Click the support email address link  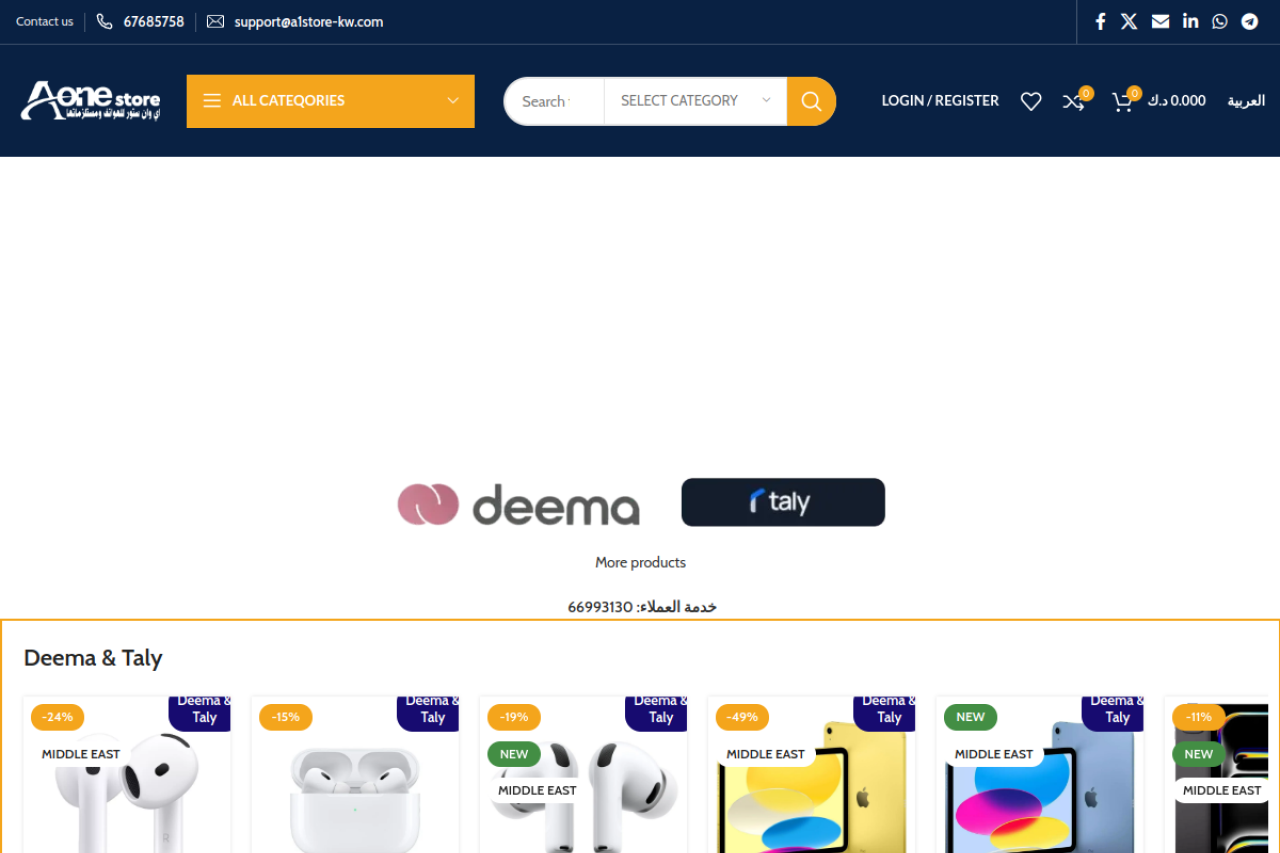pyautogui.click(x=308, y=22)
